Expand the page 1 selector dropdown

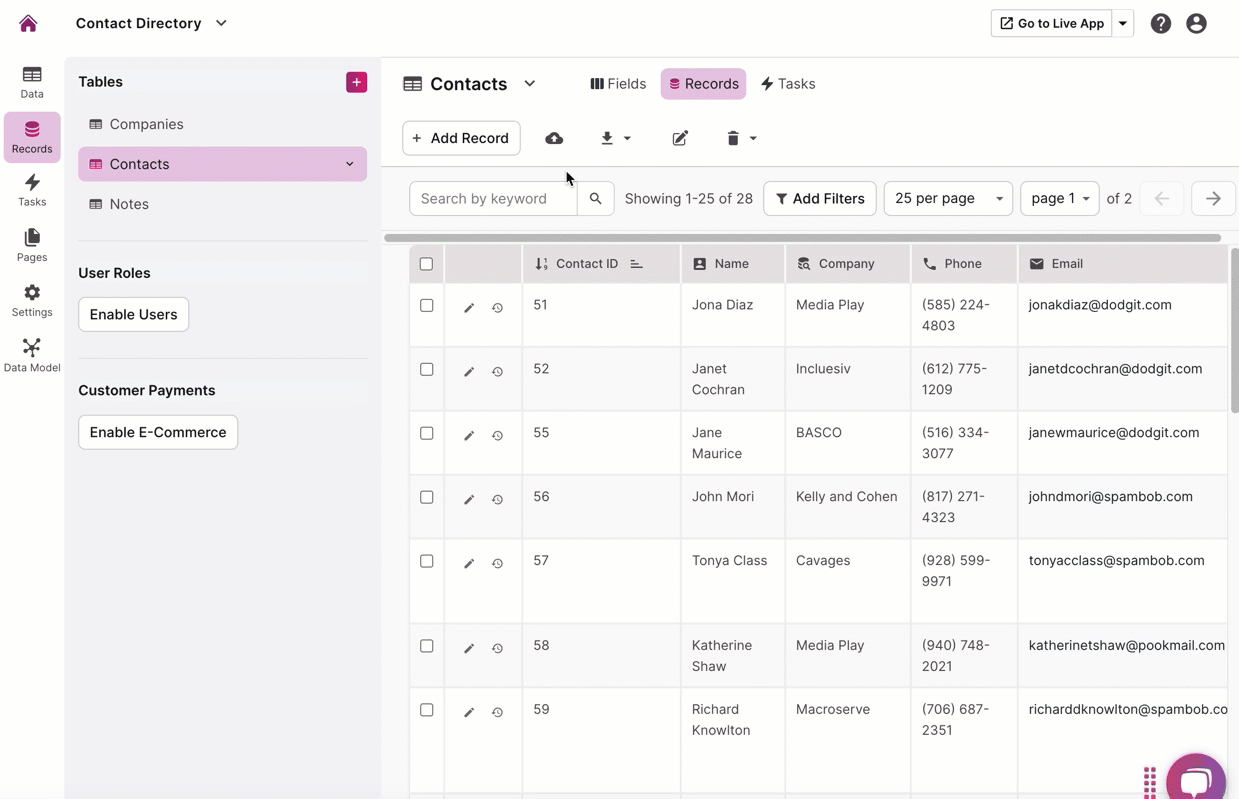tap(1059, 198)
